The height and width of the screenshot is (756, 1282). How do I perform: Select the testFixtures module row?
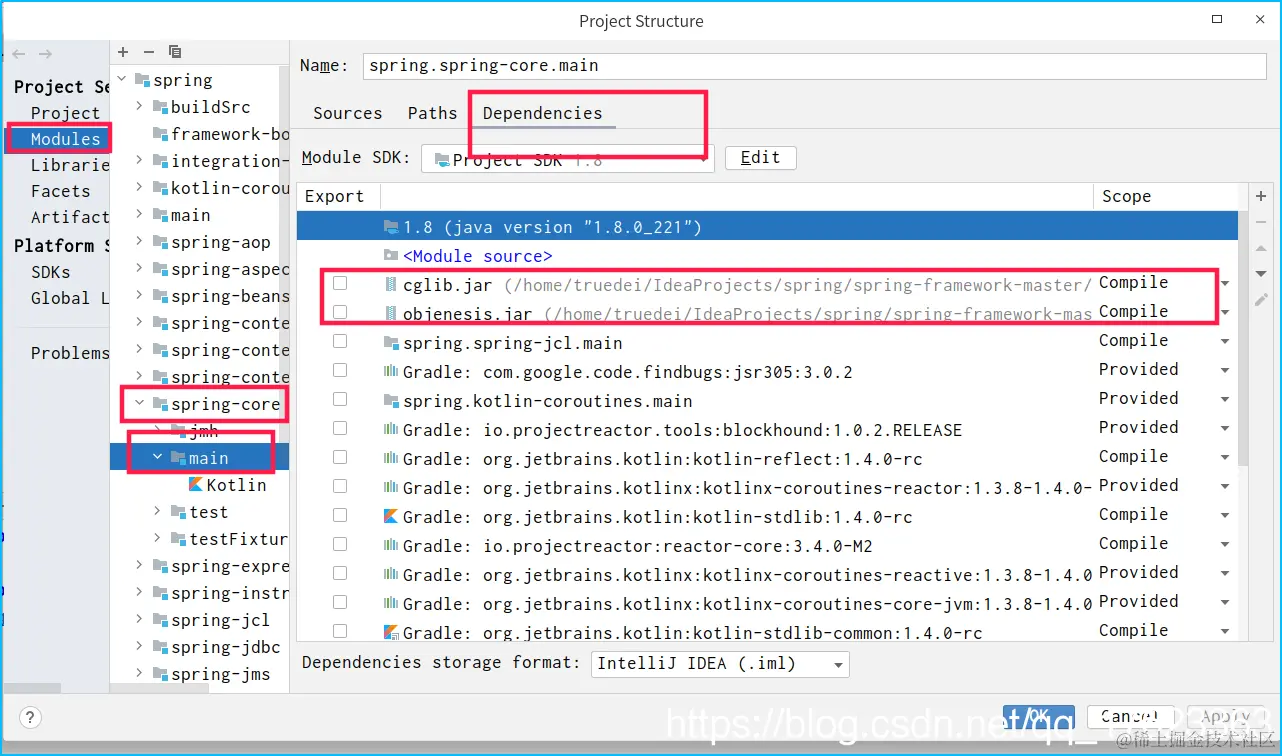click(x=200, y=539)
